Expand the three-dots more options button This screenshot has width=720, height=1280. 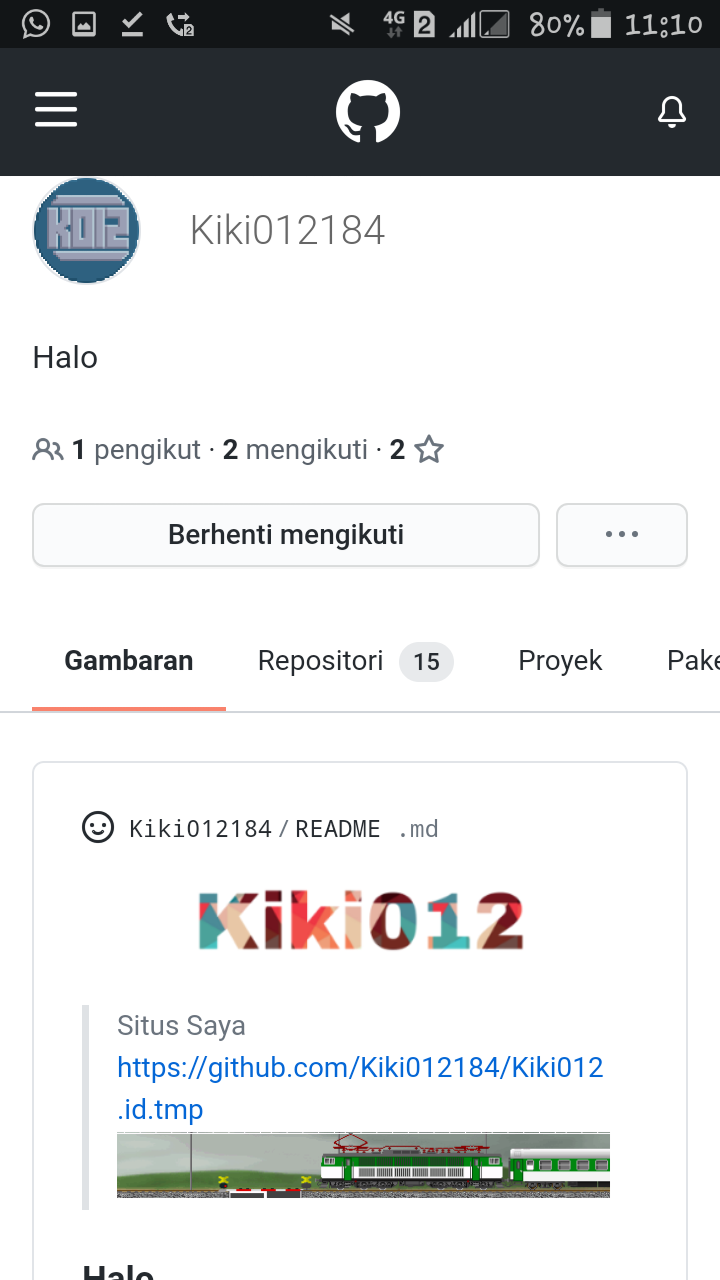[x=622, y=535]
